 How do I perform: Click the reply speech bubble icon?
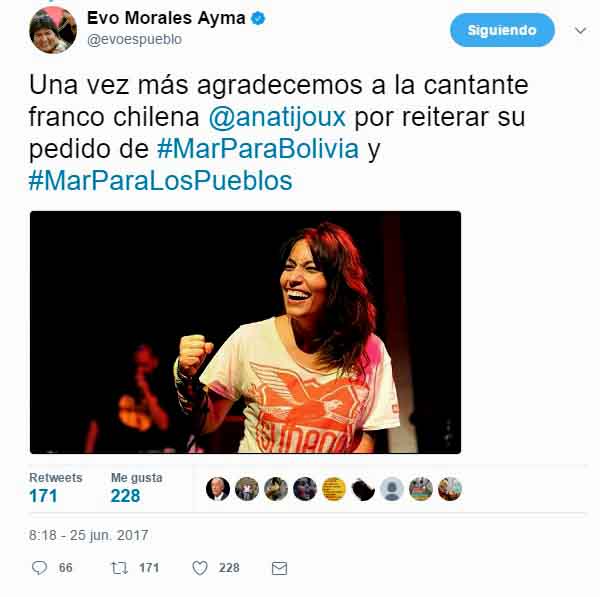39,568
